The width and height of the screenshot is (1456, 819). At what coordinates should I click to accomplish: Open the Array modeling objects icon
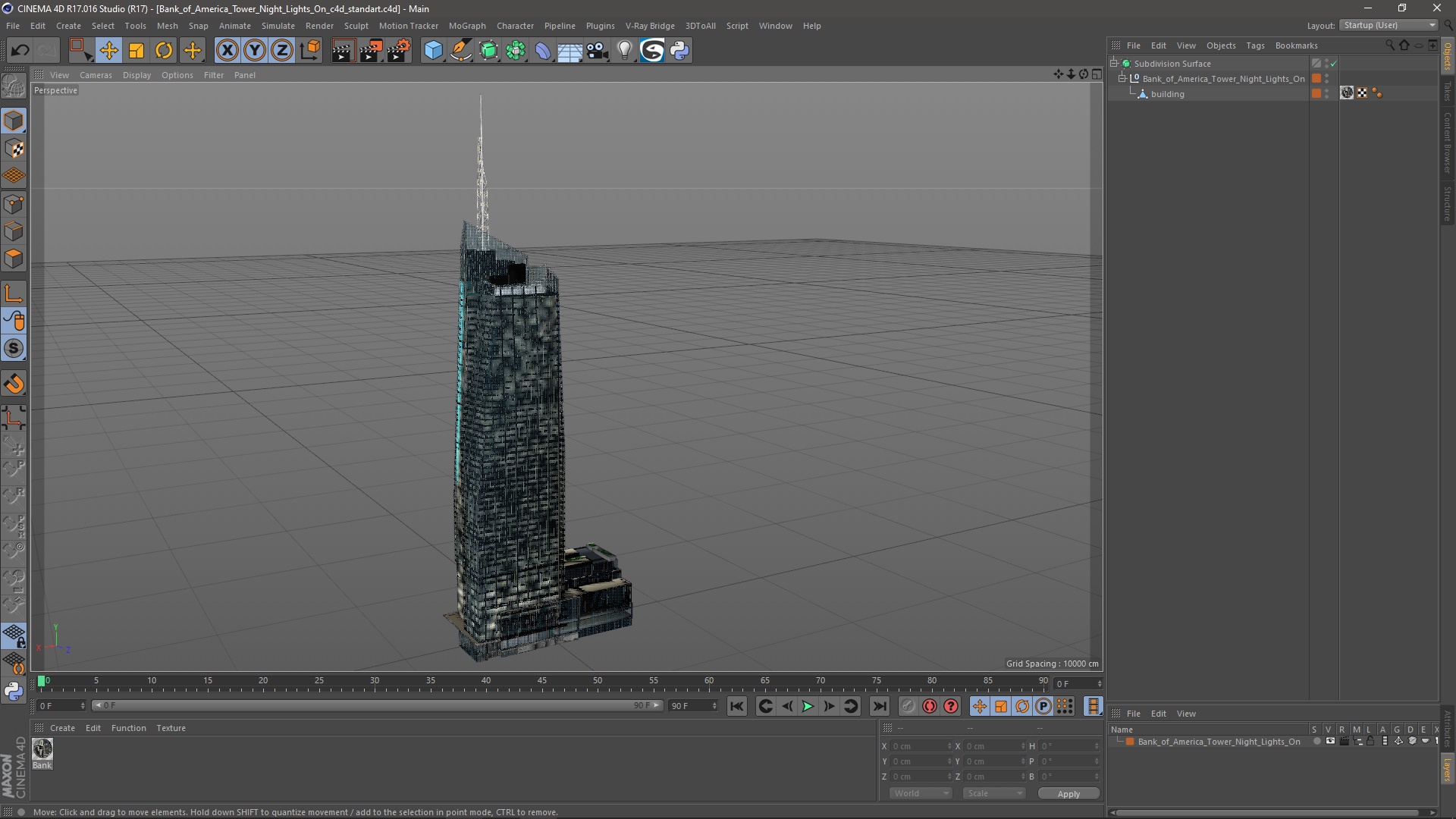pyautogui.click(x=516, y=51)
